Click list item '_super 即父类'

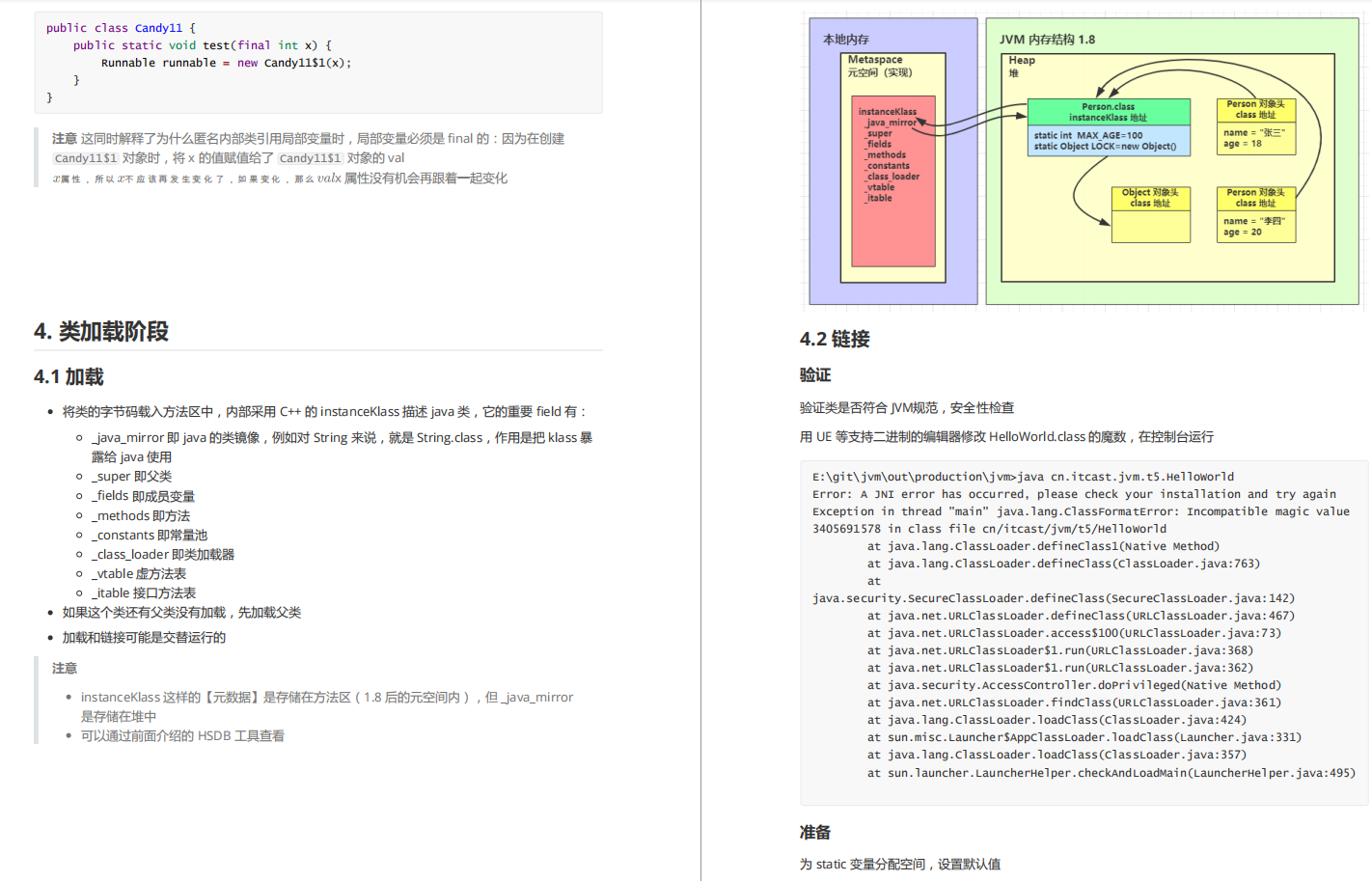132,477
